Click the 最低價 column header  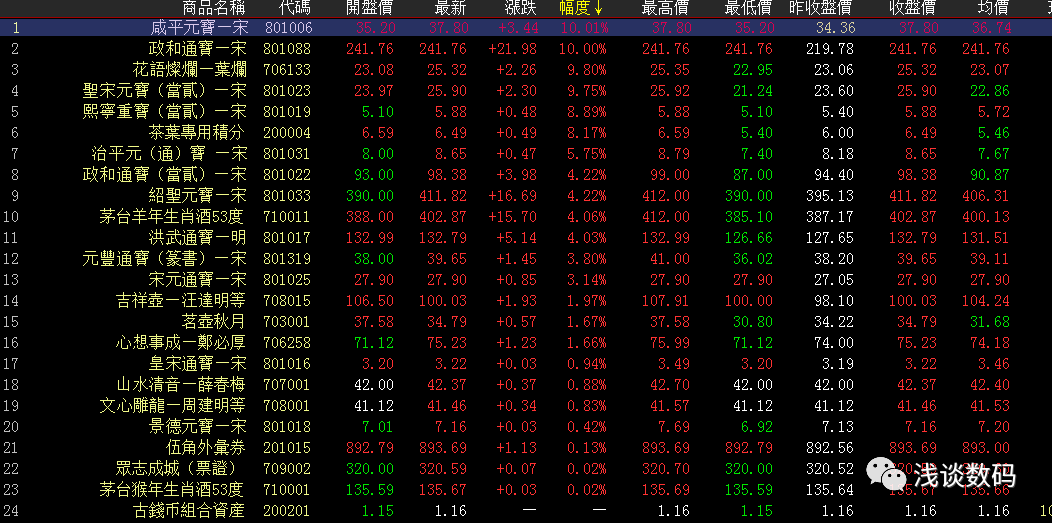[x=748, y=9]
